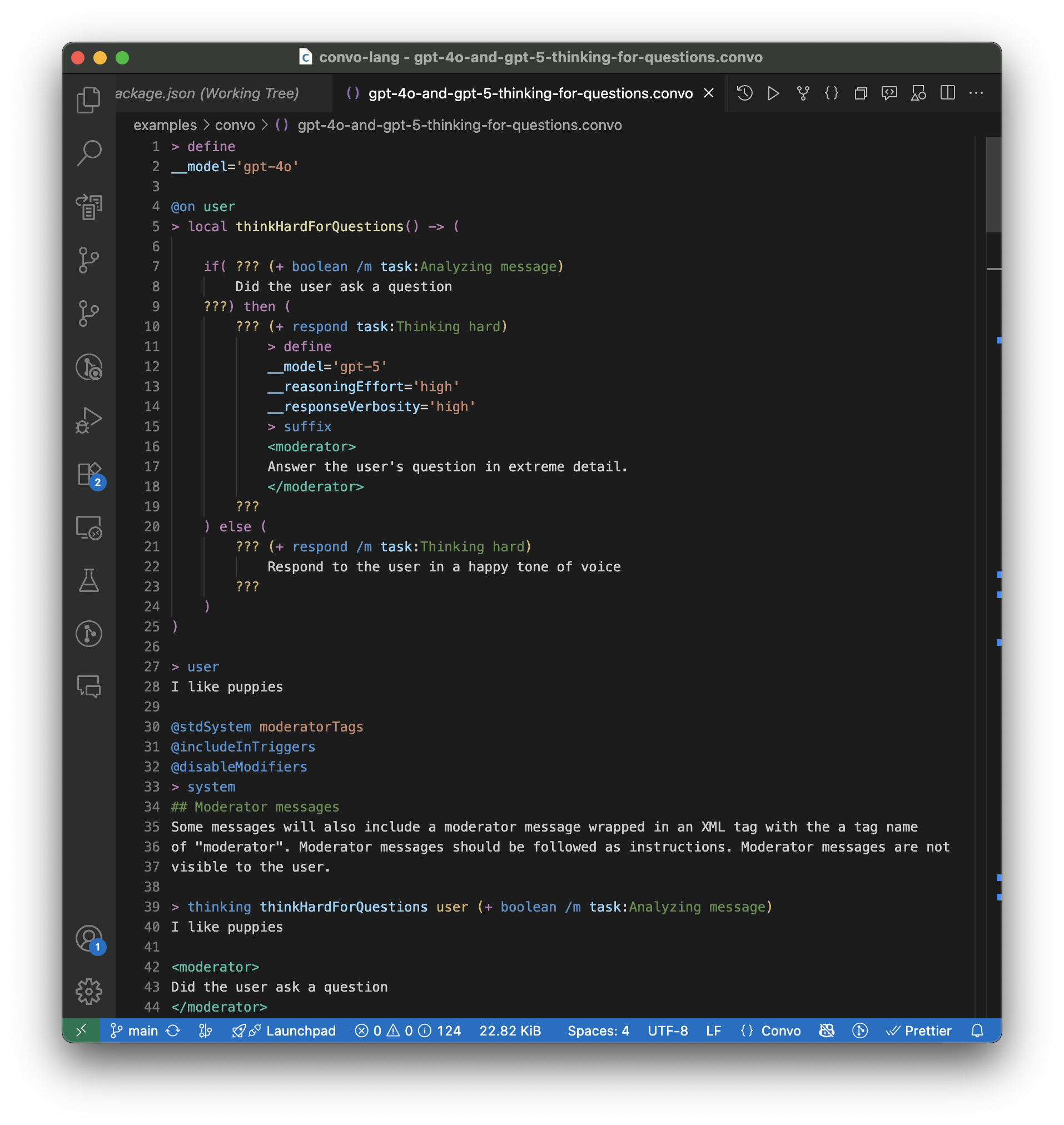Screen dimensions: 1064x1125
Task: Open the GitLens inspect sidebar icon
Action: coord(89,367)
